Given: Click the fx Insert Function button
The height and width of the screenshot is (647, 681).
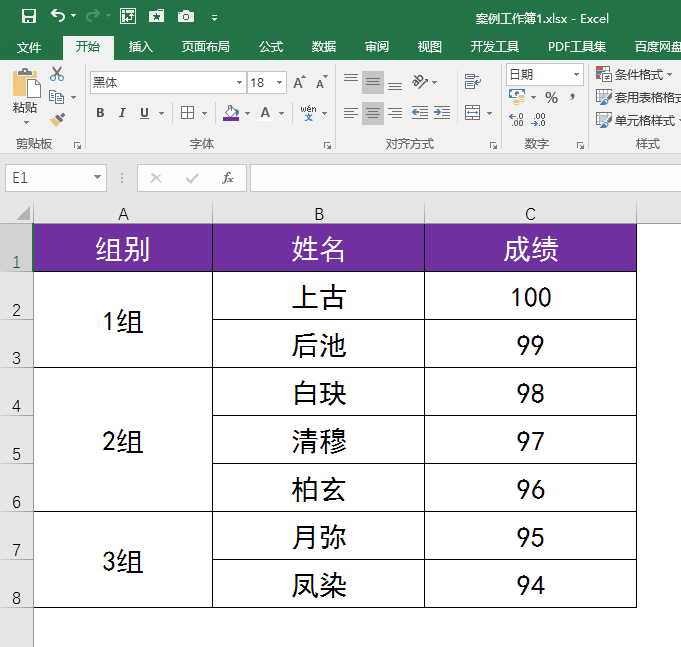Looking at the screenshot, I should coord(228,178).
